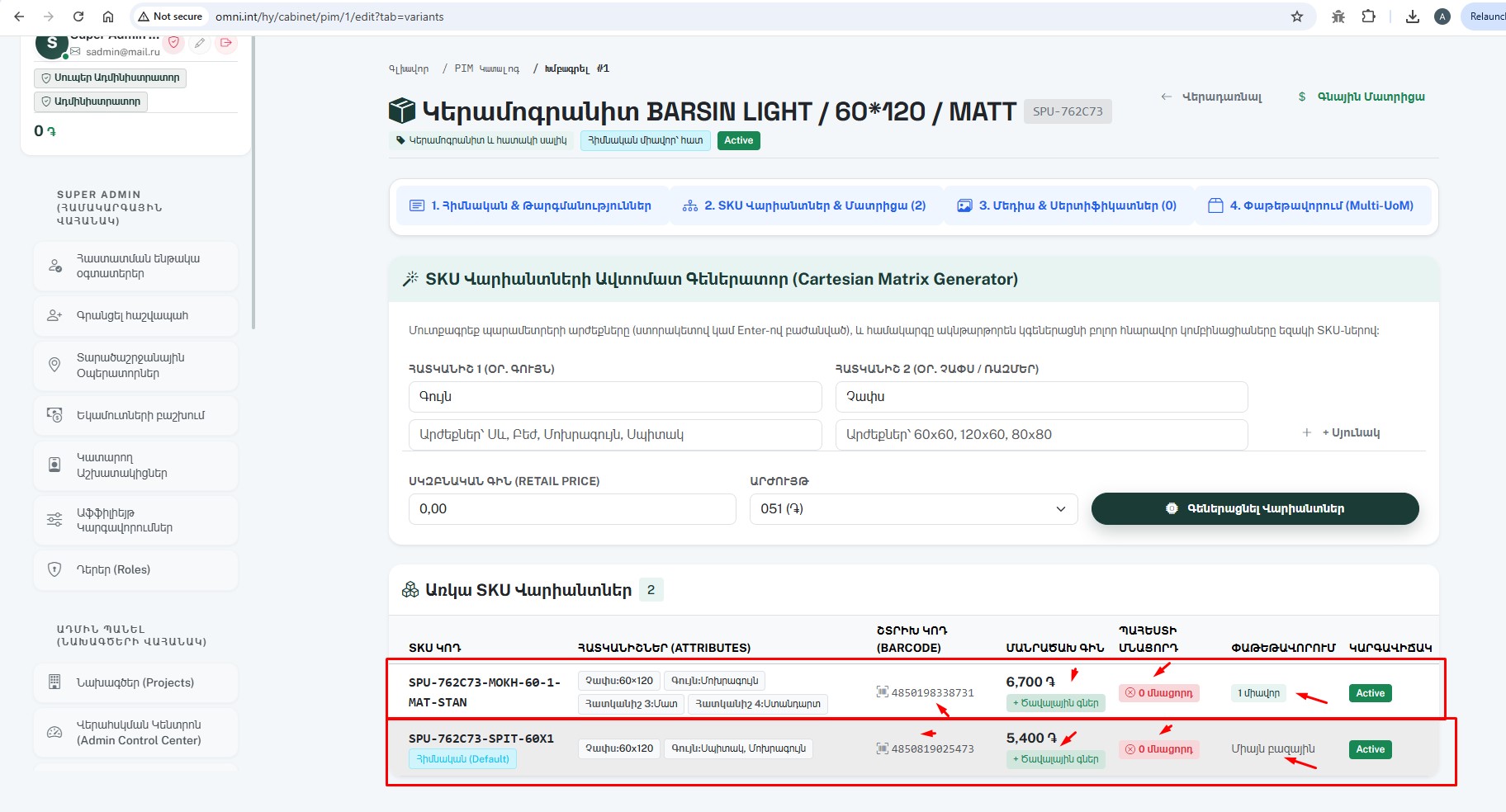This screenshot has width=1506, height=812.
Task: Open tab 4. Փաթեթավորում (Multi-UoM)
Action: point(1311,205)
